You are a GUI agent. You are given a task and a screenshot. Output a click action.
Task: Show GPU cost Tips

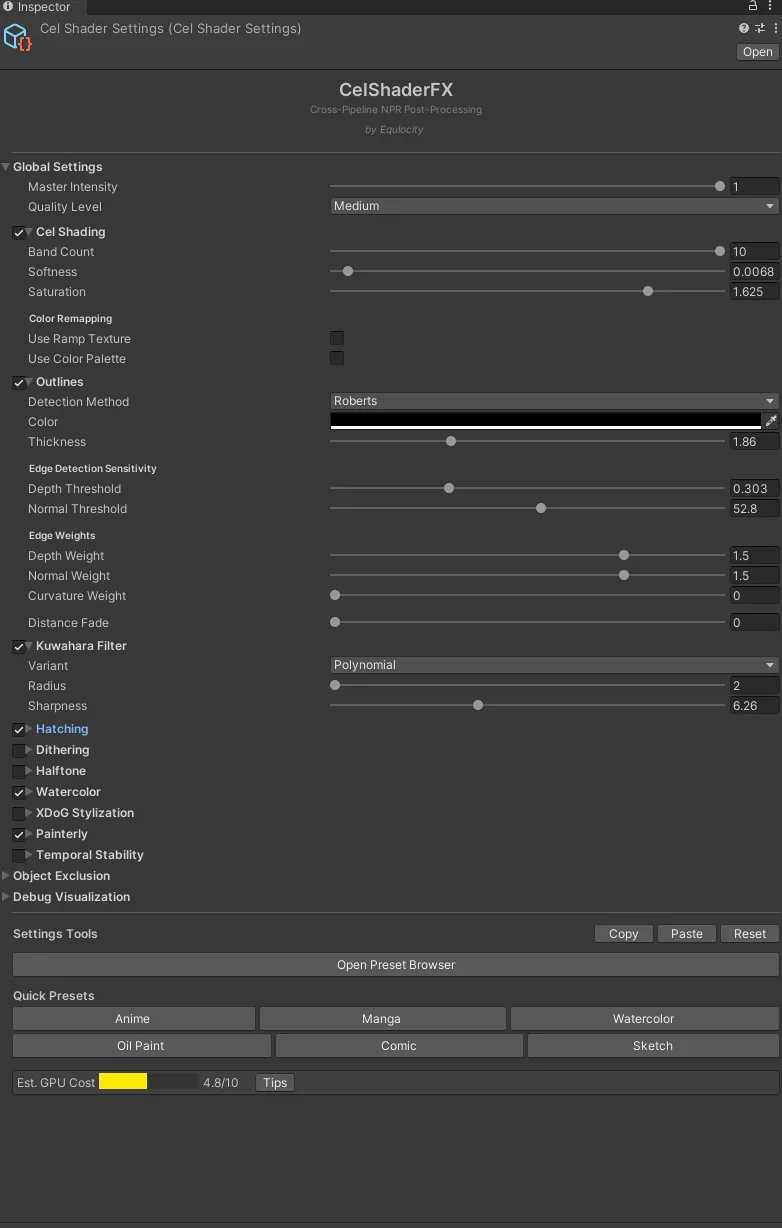point(275,1082)
